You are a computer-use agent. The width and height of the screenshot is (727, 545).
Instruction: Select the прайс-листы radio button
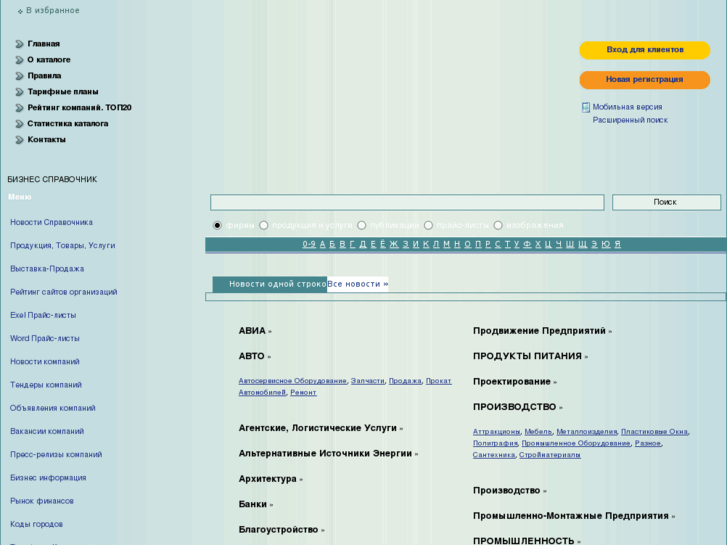click(x=428, y=225)
